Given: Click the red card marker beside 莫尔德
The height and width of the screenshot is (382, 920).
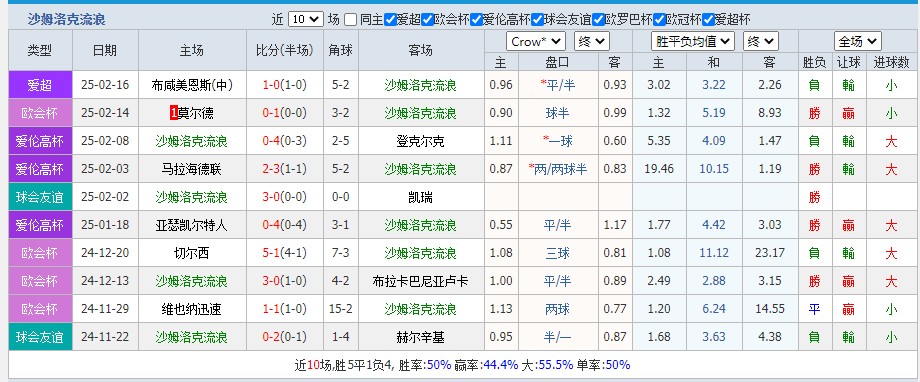Looking at the screenshot, I should click(x=174, y=113).
